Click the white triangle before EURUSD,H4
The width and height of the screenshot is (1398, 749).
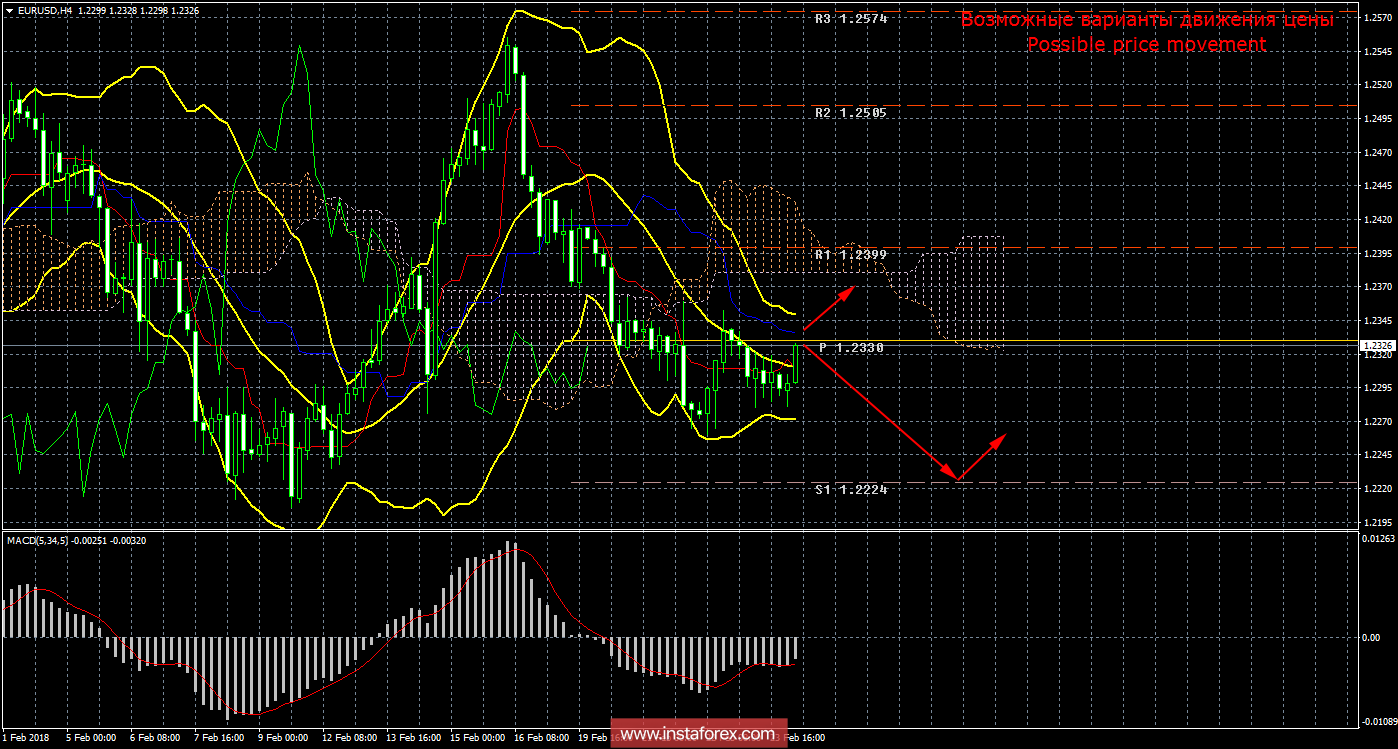(x=7, y=9)
